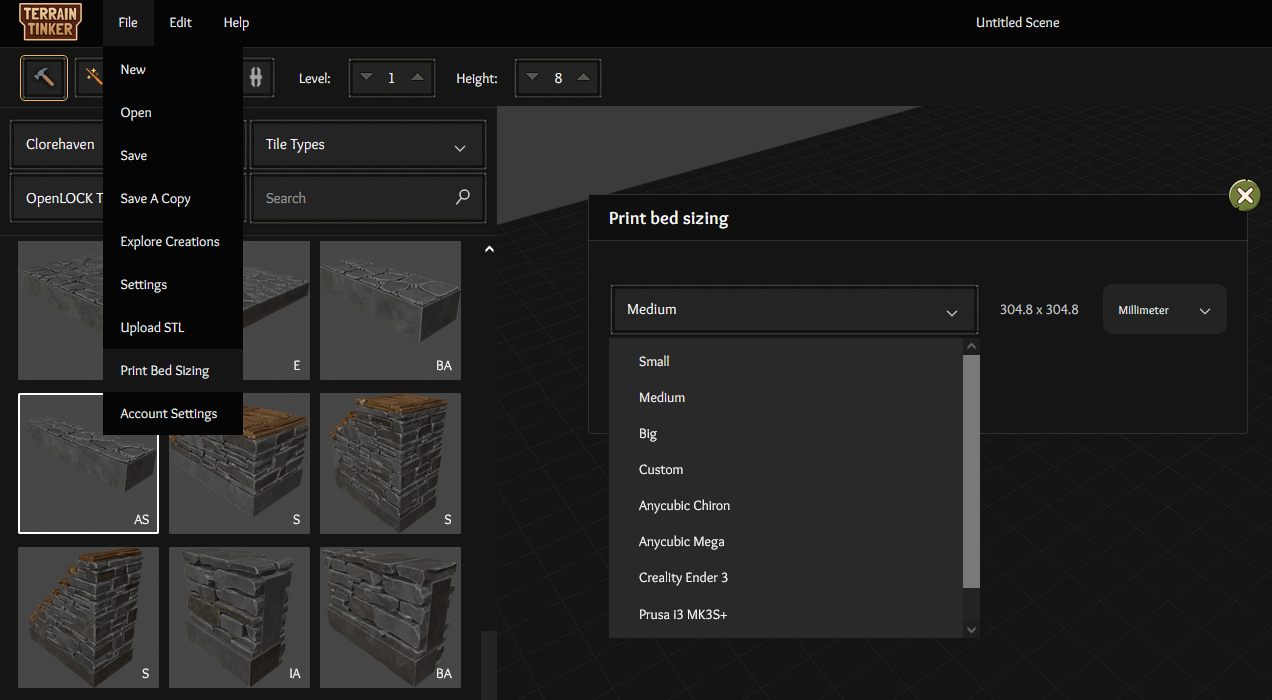
Task: Increase the Height value
Action: [x=584, y=78]
